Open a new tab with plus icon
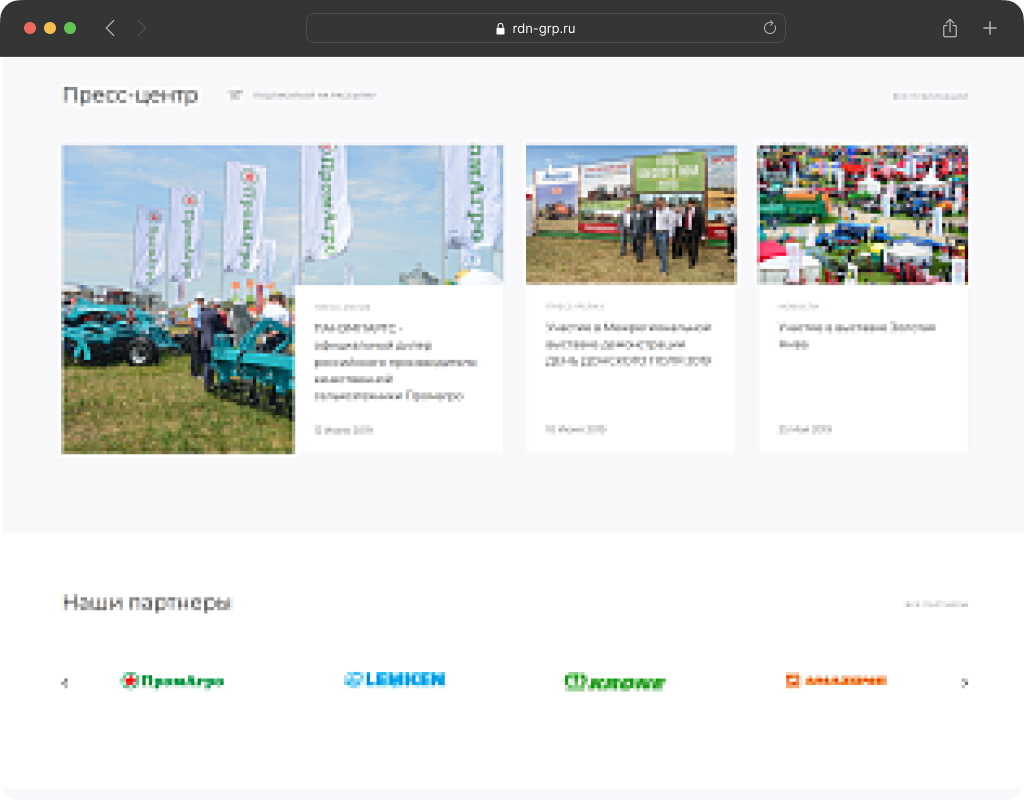This screenshot has width=1024, height=800. click(989, 29)
